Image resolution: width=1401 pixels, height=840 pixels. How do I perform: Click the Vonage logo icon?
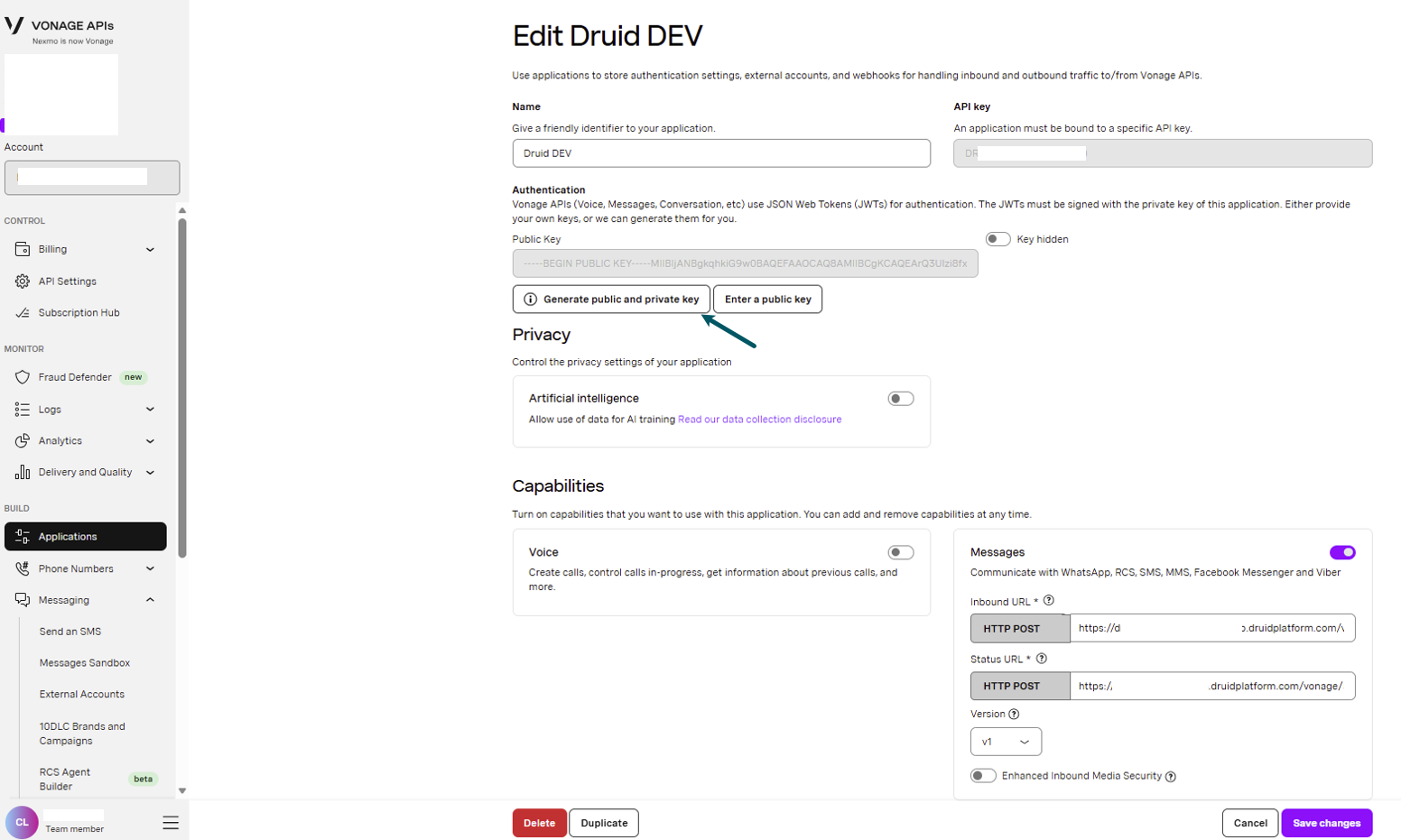(x=14, y=25)
